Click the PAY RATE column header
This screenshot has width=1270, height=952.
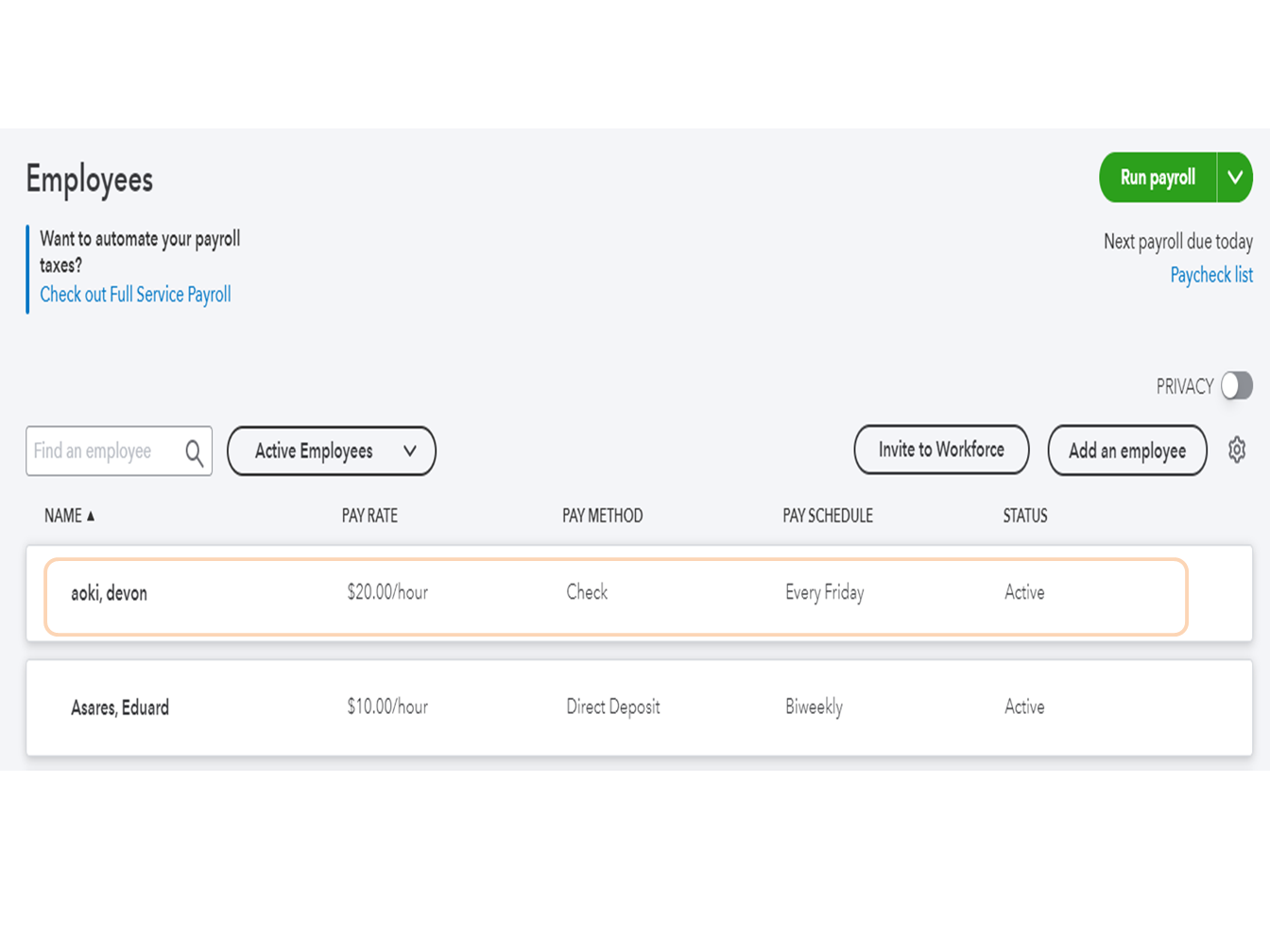(x=369, y=516)
